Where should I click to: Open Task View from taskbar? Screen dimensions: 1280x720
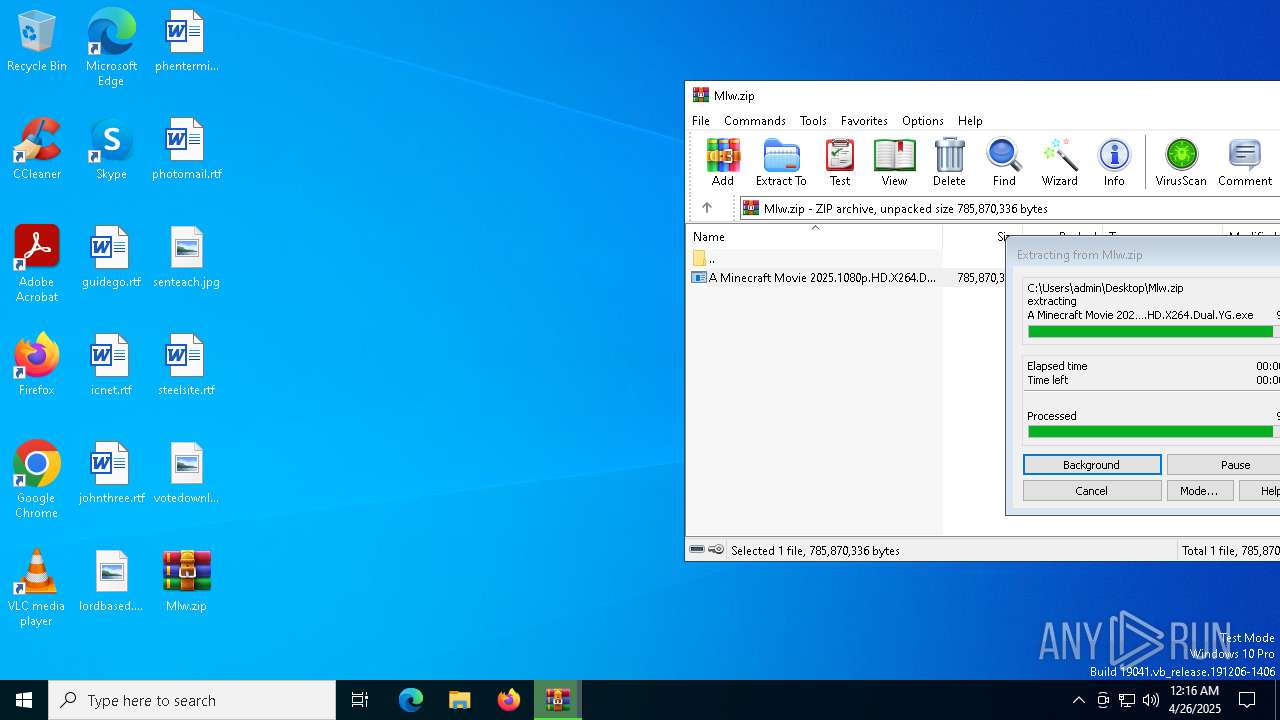click(360, 700)
